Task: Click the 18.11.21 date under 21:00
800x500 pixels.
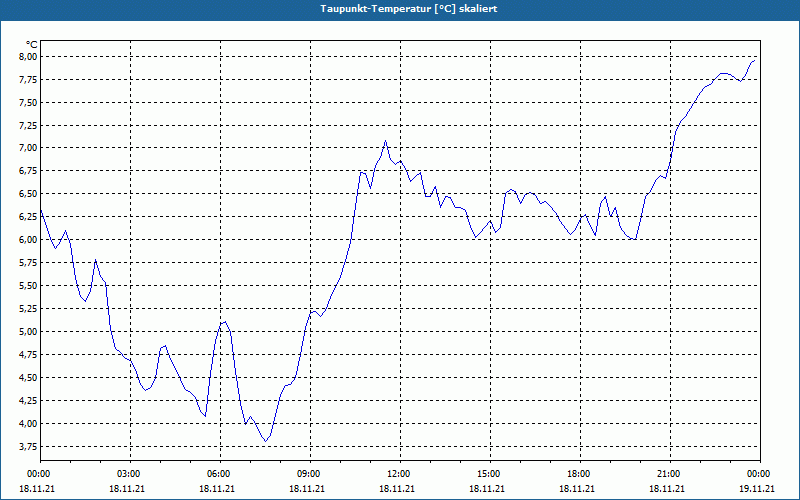Action: coord(667,488)
